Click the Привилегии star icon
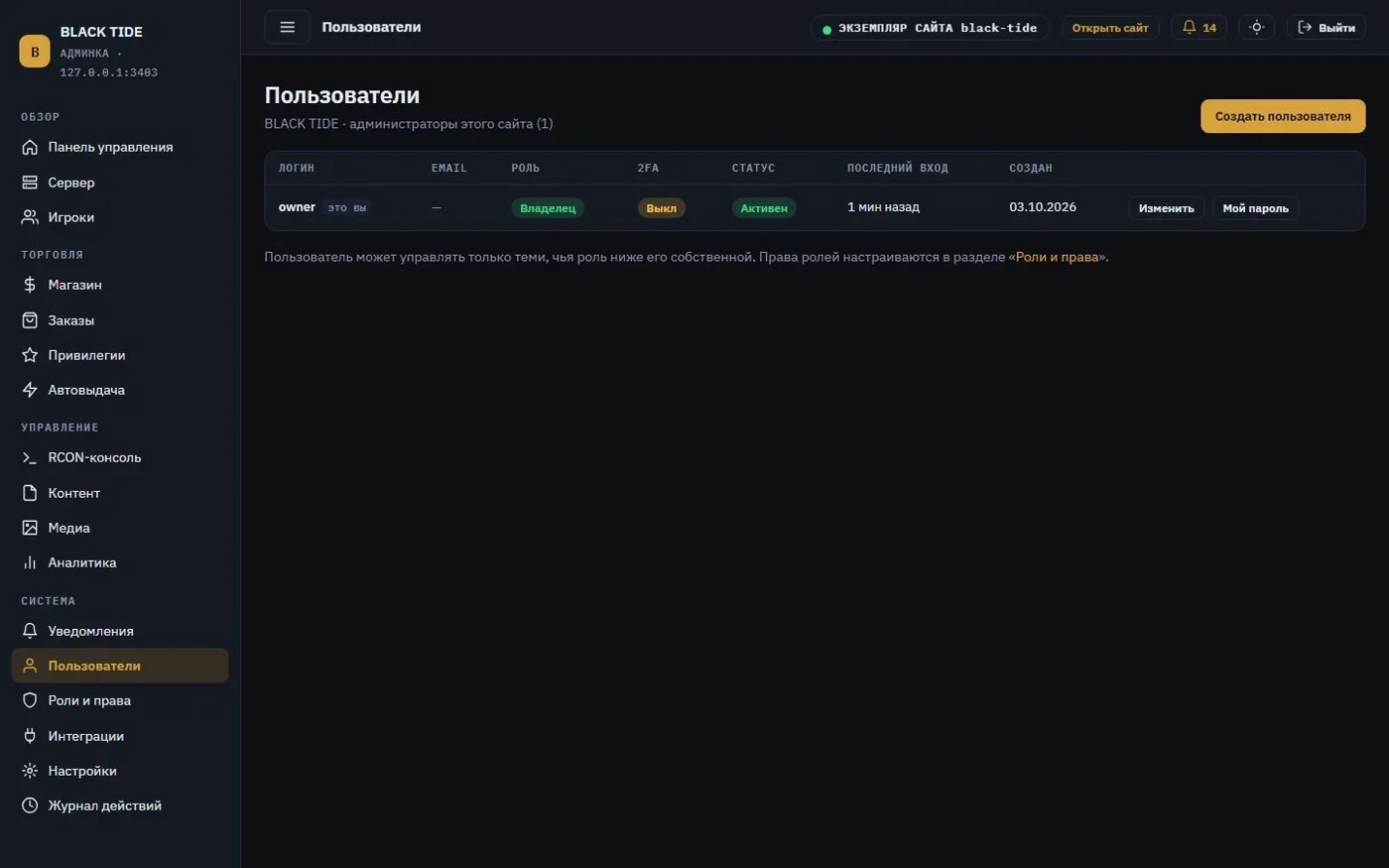1389x868 pixels. point(30,355)
